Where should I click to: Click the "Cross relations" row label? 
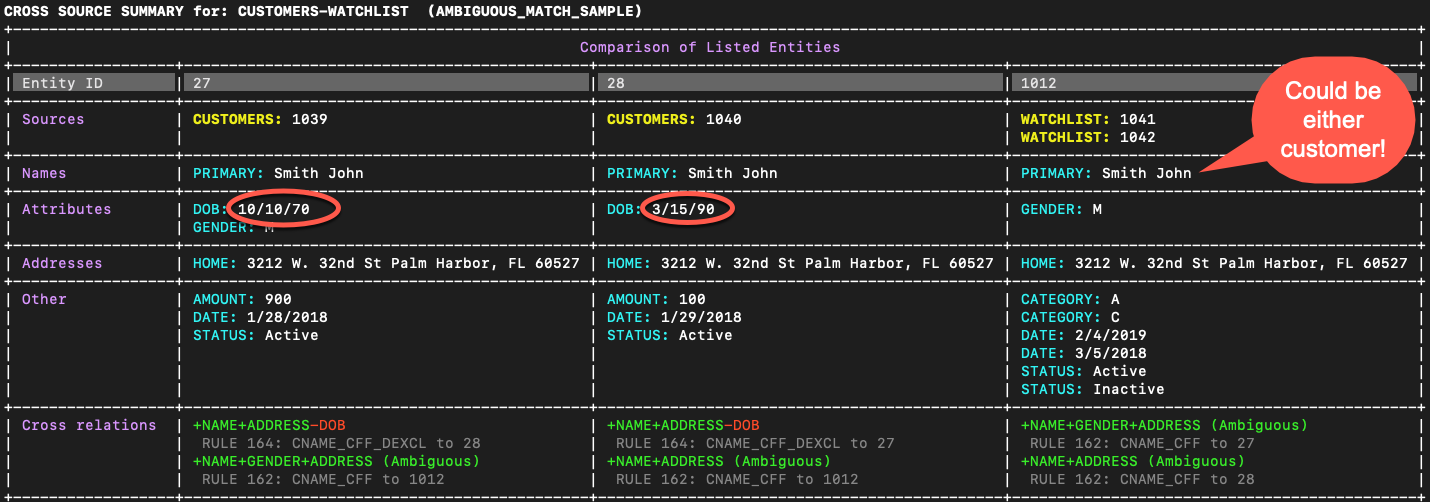coord(89,425)
